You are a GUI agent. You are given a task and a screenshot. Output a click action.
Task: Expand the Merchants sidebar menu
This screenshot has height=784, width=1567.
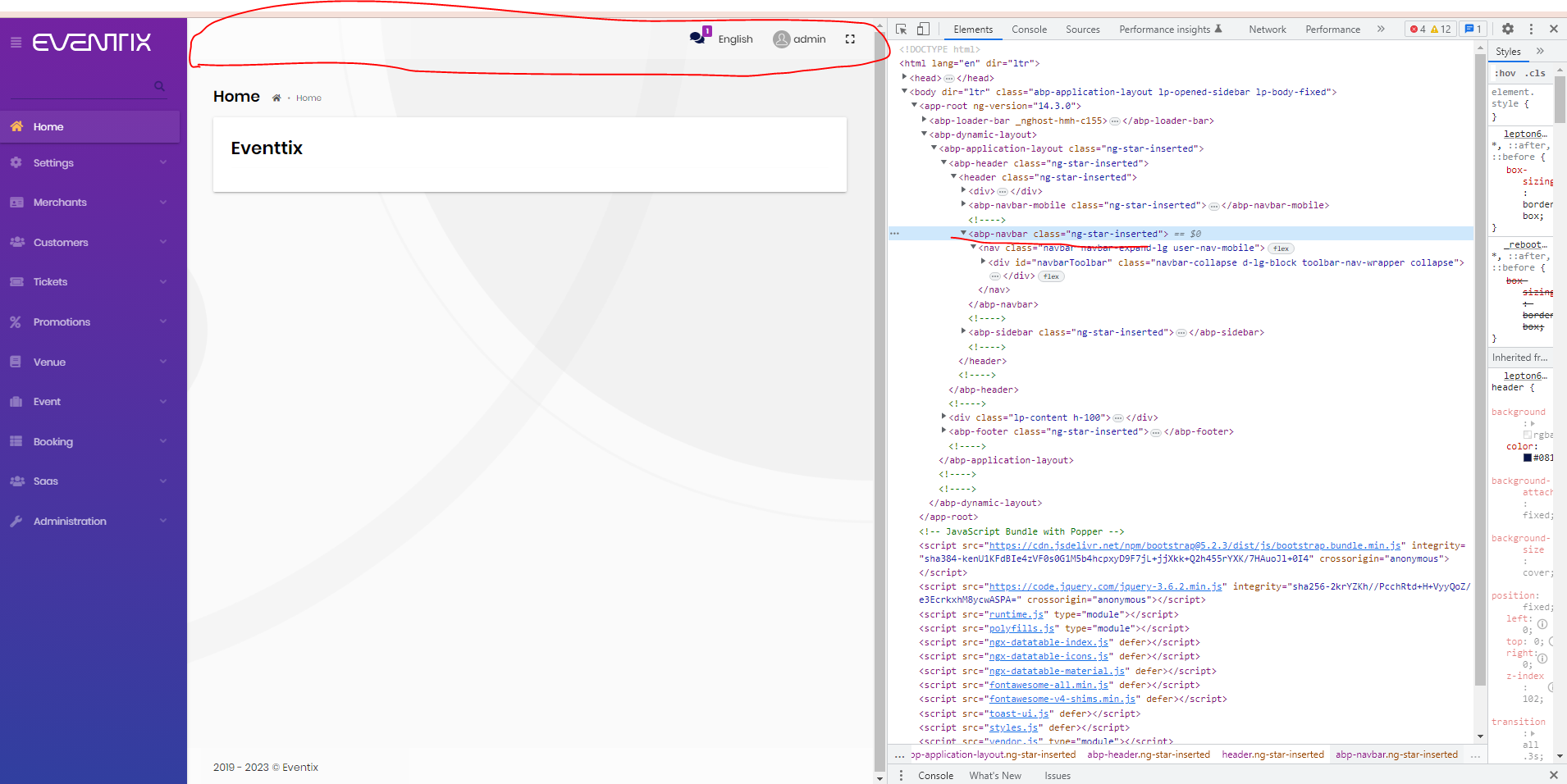[90, 203]
